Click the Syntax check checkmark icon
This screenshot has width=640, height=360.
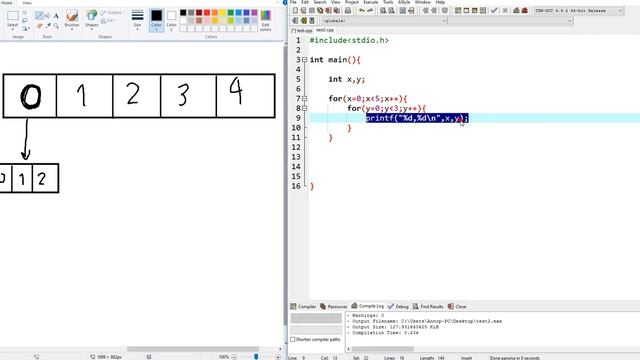coord(494,11)
